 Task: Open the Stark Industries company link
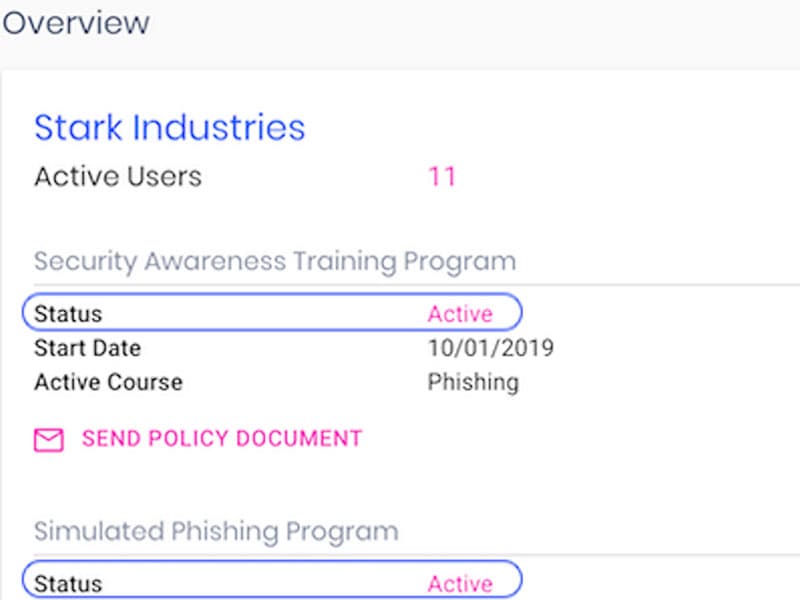point(170,128)
